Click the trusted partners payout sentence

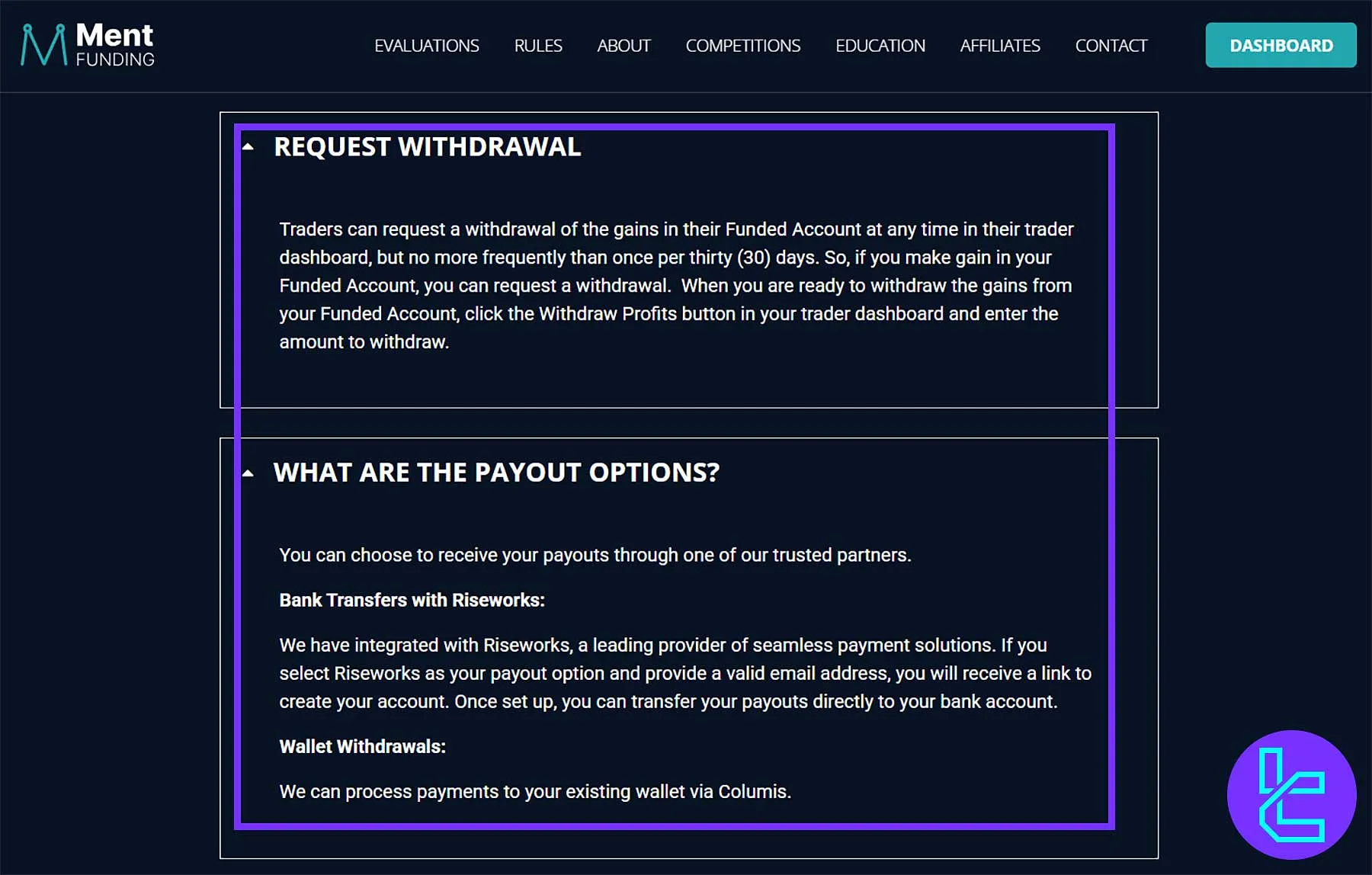595,555
